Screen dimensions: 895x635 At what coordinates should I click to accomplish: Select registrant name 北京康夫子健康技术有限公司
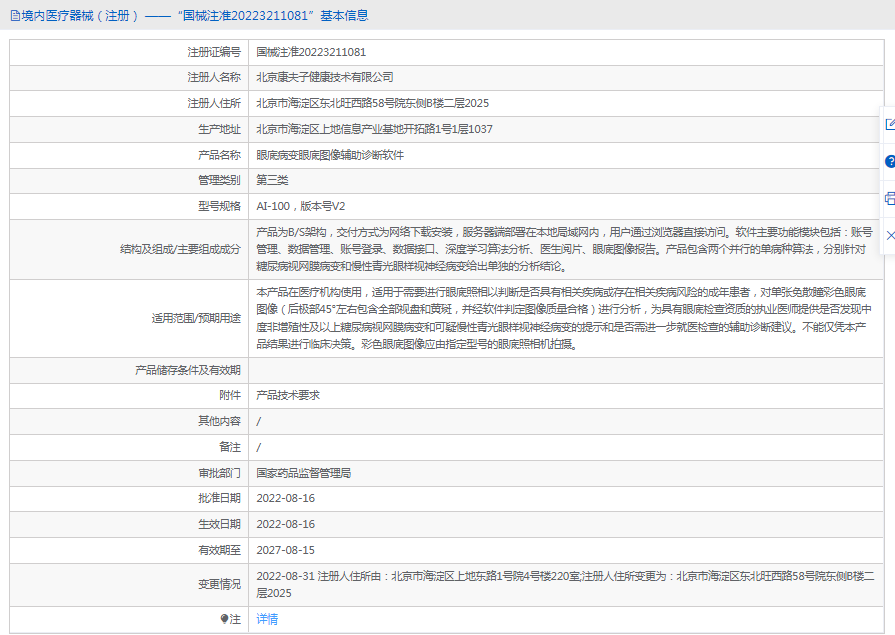point(325,77)
